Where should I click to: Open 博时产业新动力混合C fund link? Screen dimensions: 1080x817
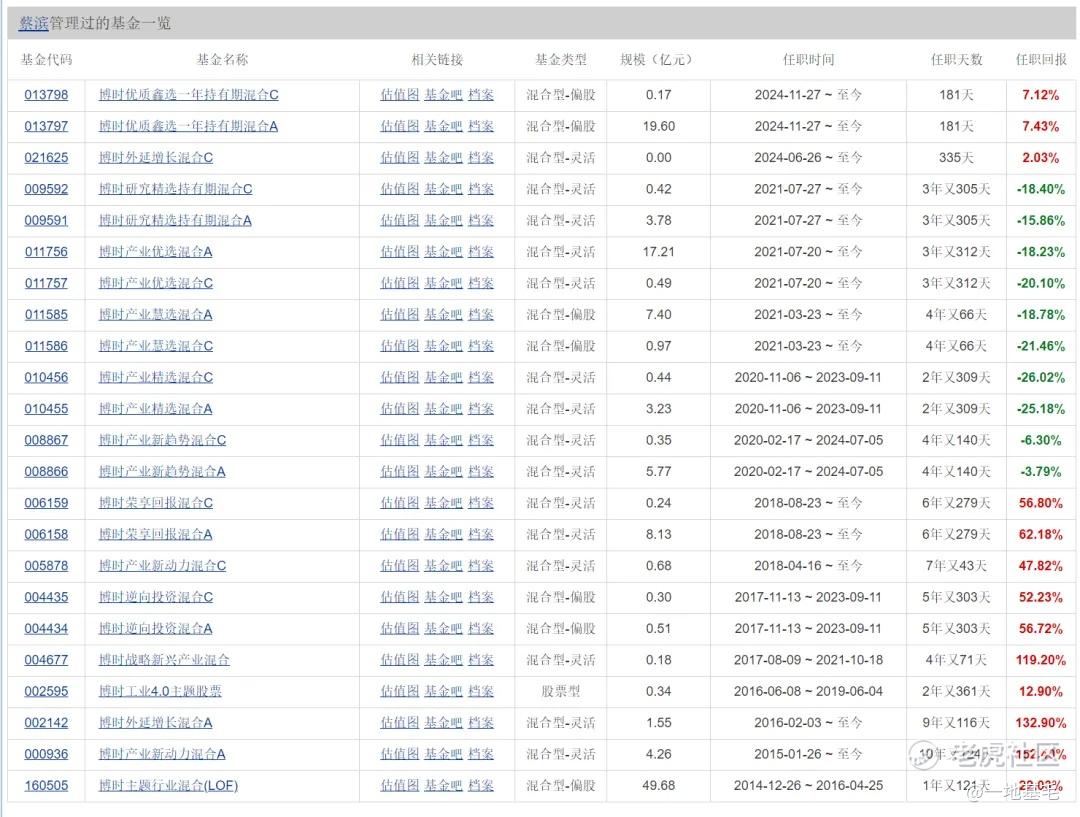tap(163, 566)
